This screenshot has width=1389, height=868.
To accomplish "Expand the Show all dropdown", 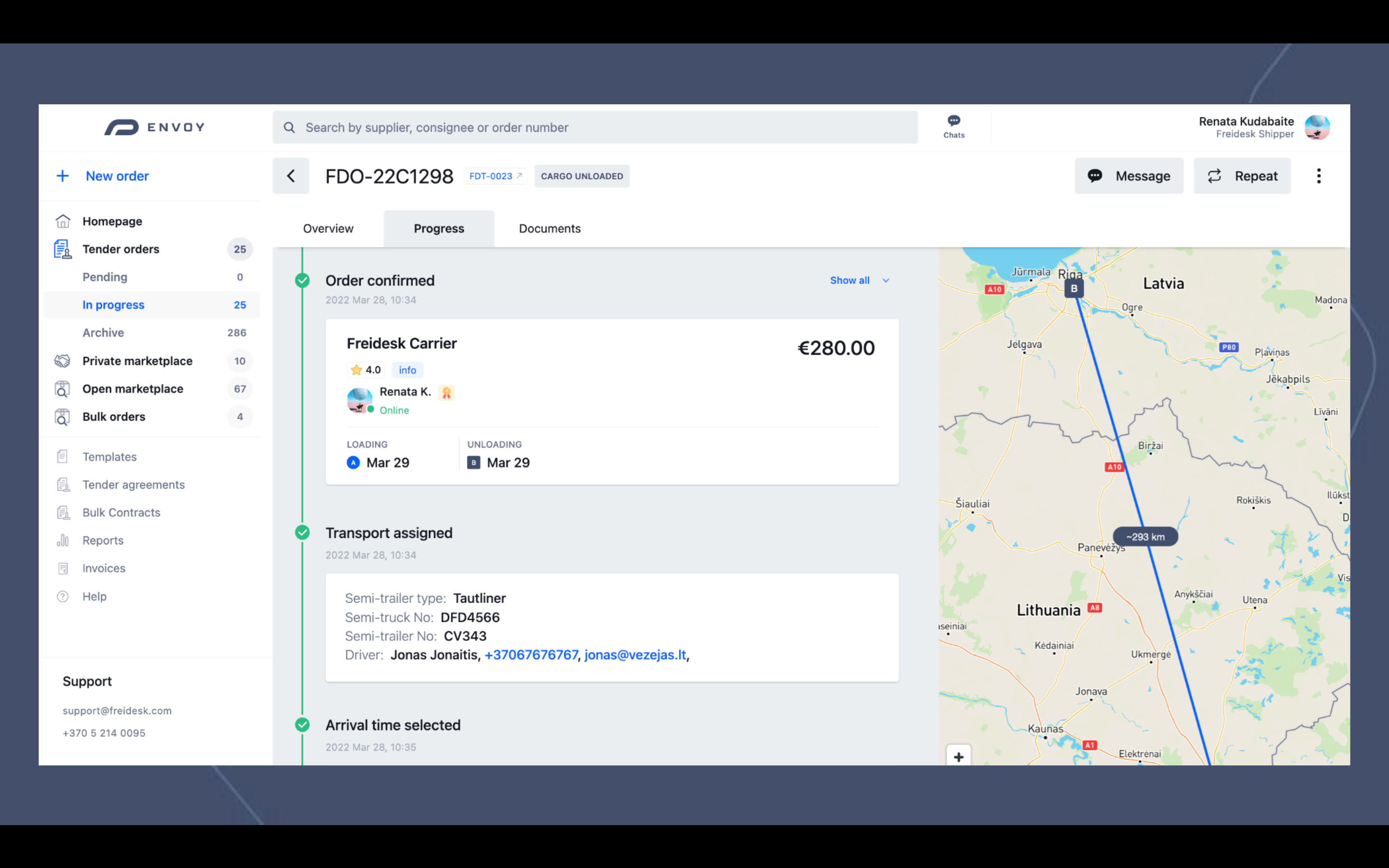I will (859, 280).
